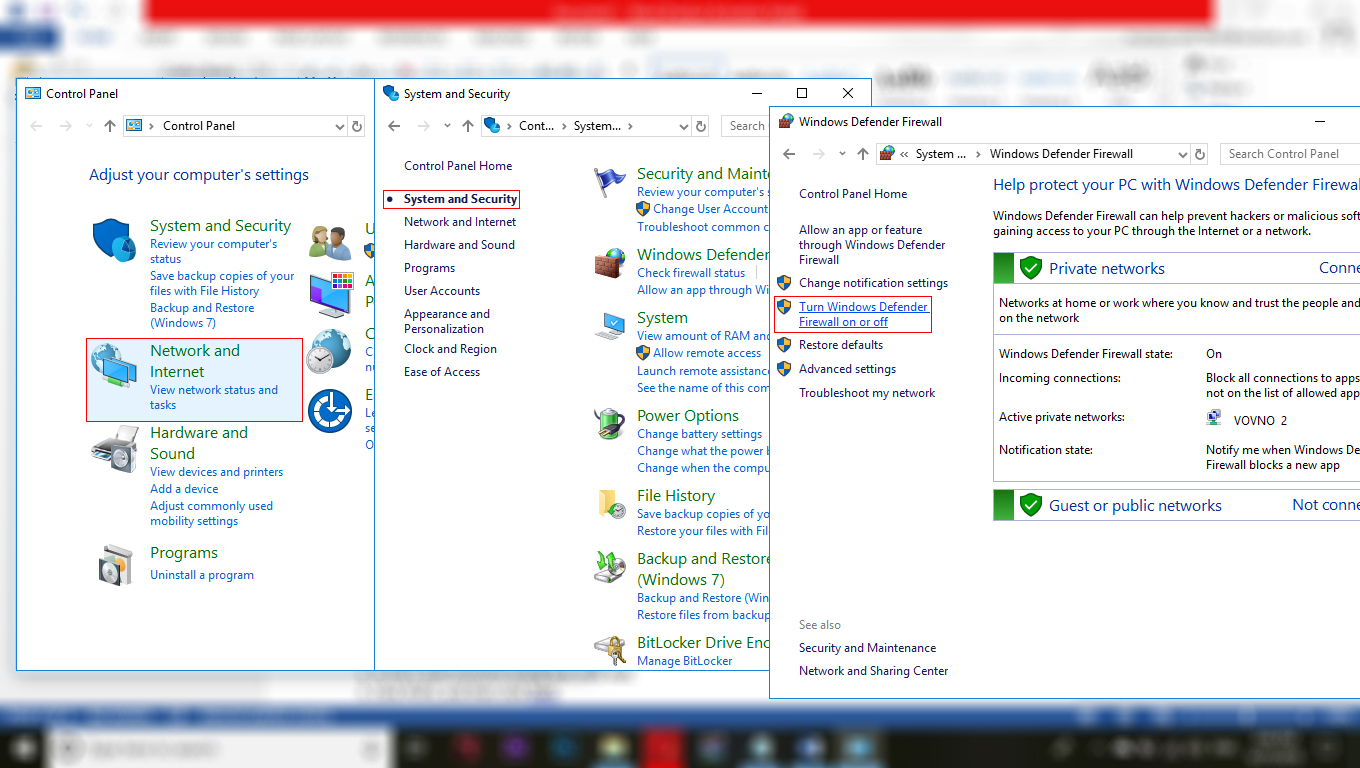Click Check firewall status link
The image size is (1360, 768).
pos(691,273)
